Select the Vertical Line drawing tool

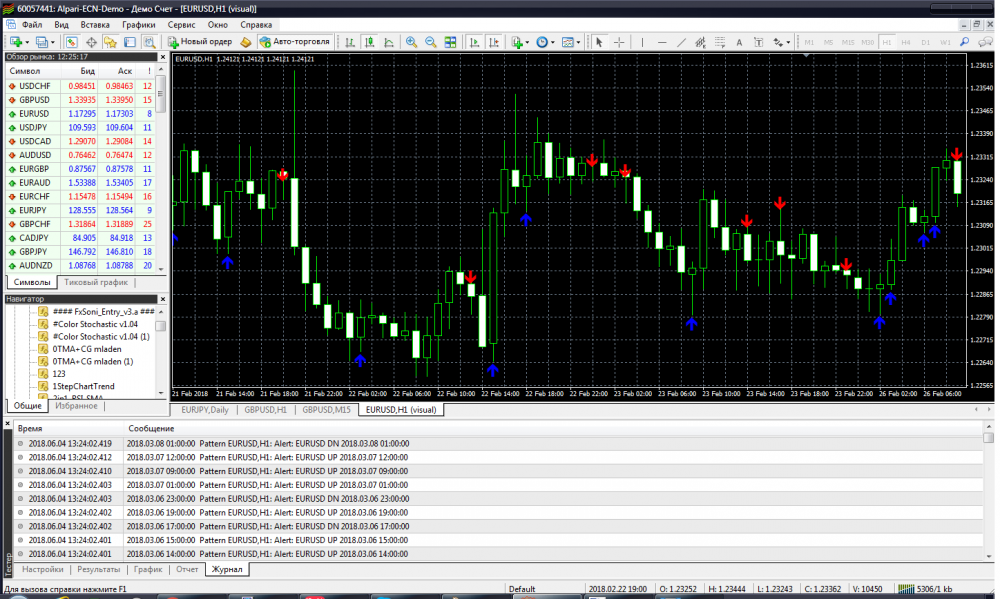[x=642, y=42]
